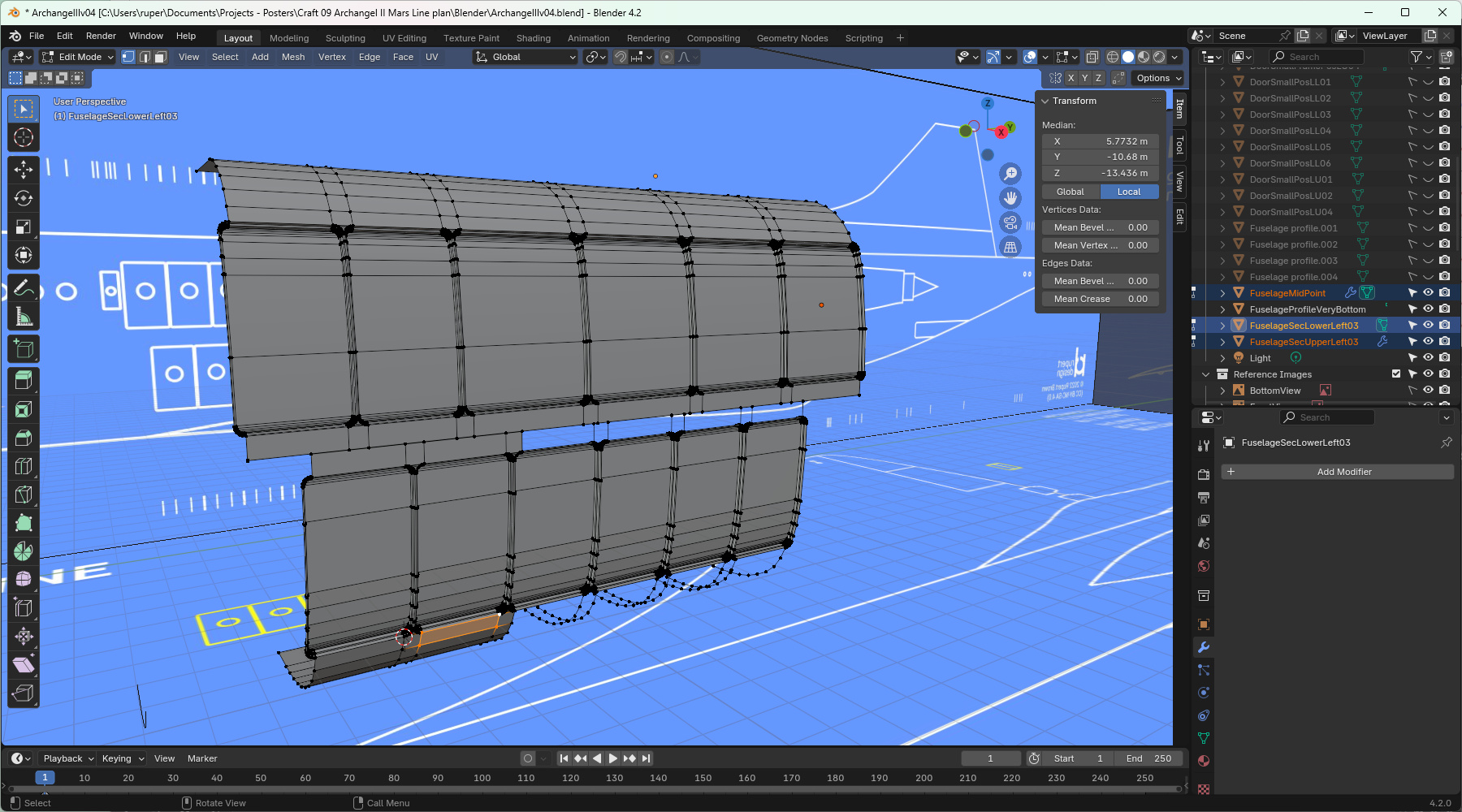
Task: Collapse Reference Images collection
Action: click(1206, 374)
